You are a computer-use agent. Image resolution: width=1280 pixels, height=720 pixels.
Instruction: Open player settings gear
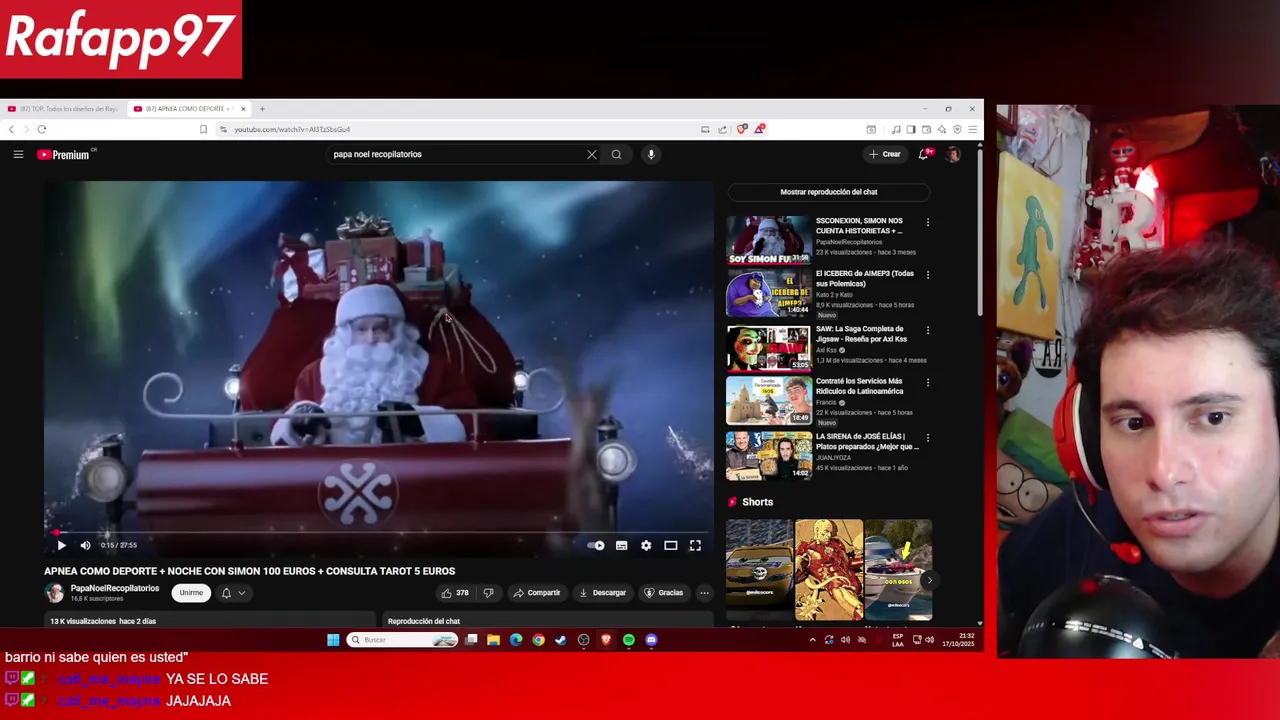coord(646,545)
